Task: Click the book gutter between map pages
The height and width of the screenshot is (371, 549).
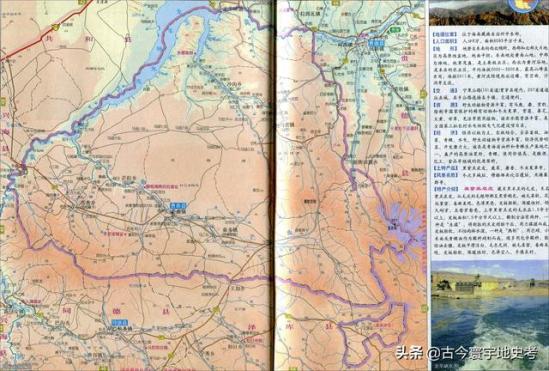Action: [x=274, y=186]
